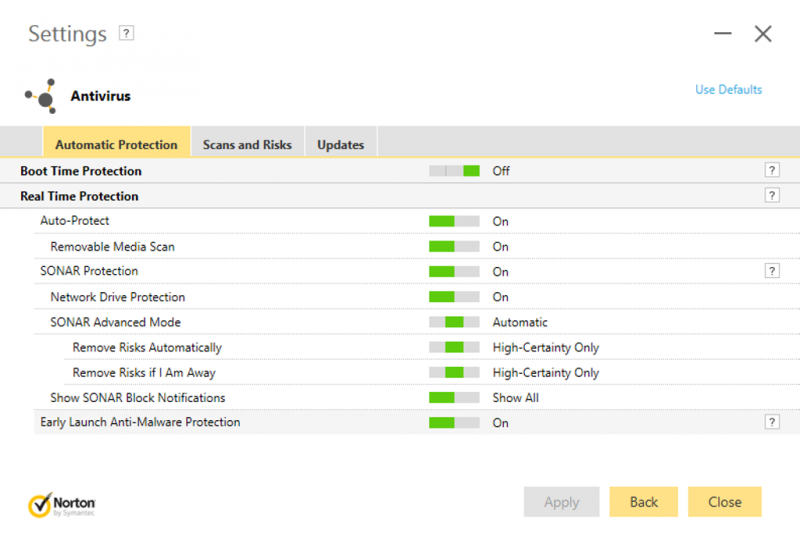
Task: Click the Antivirus heading text
Action: [x=101, y=96]
